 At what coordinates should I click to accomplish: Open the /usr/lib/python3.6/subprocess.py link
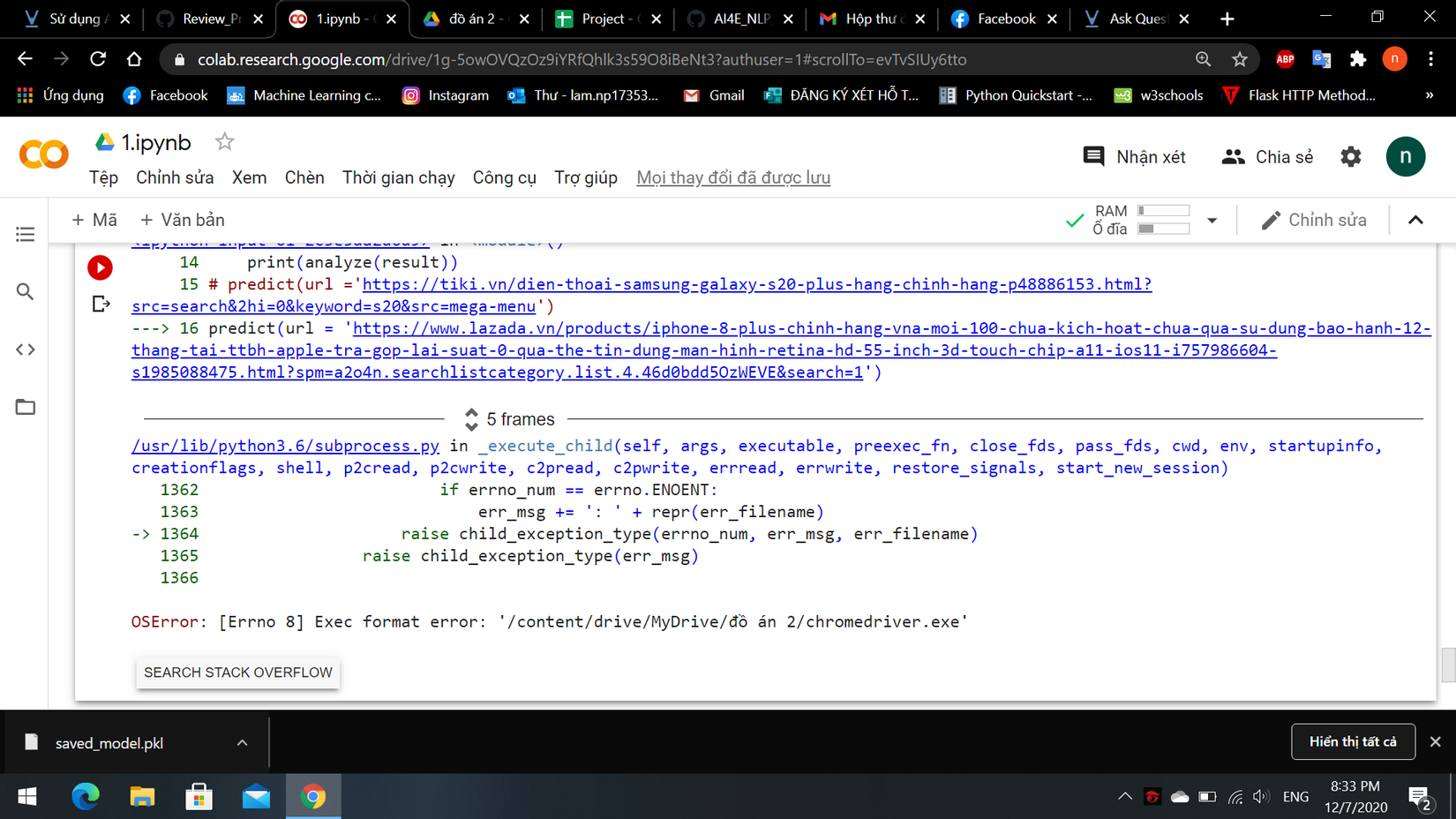[285, 446]
